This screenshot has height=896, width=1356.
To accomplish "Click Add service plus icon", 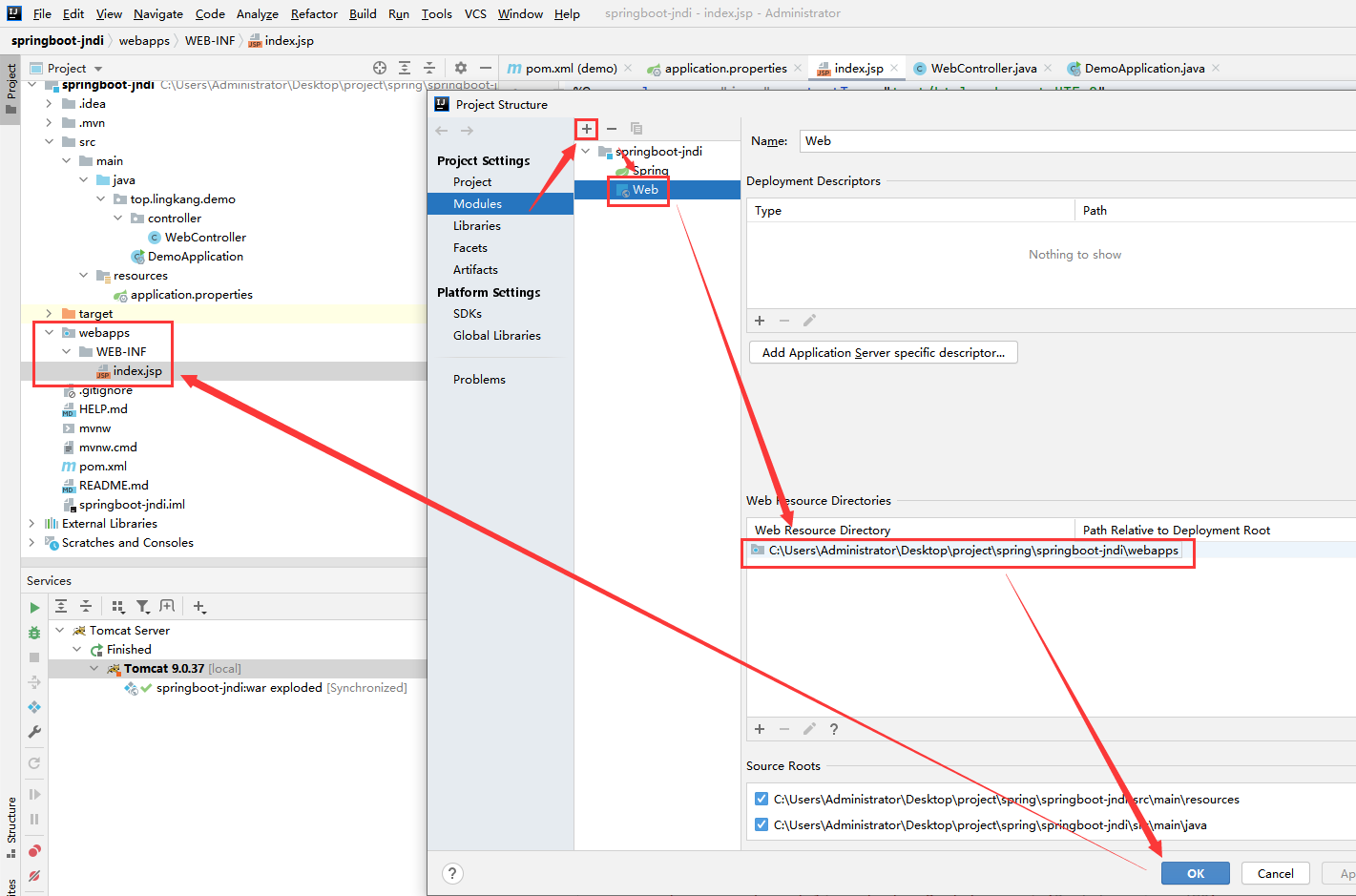I will (x=199, y=607).
